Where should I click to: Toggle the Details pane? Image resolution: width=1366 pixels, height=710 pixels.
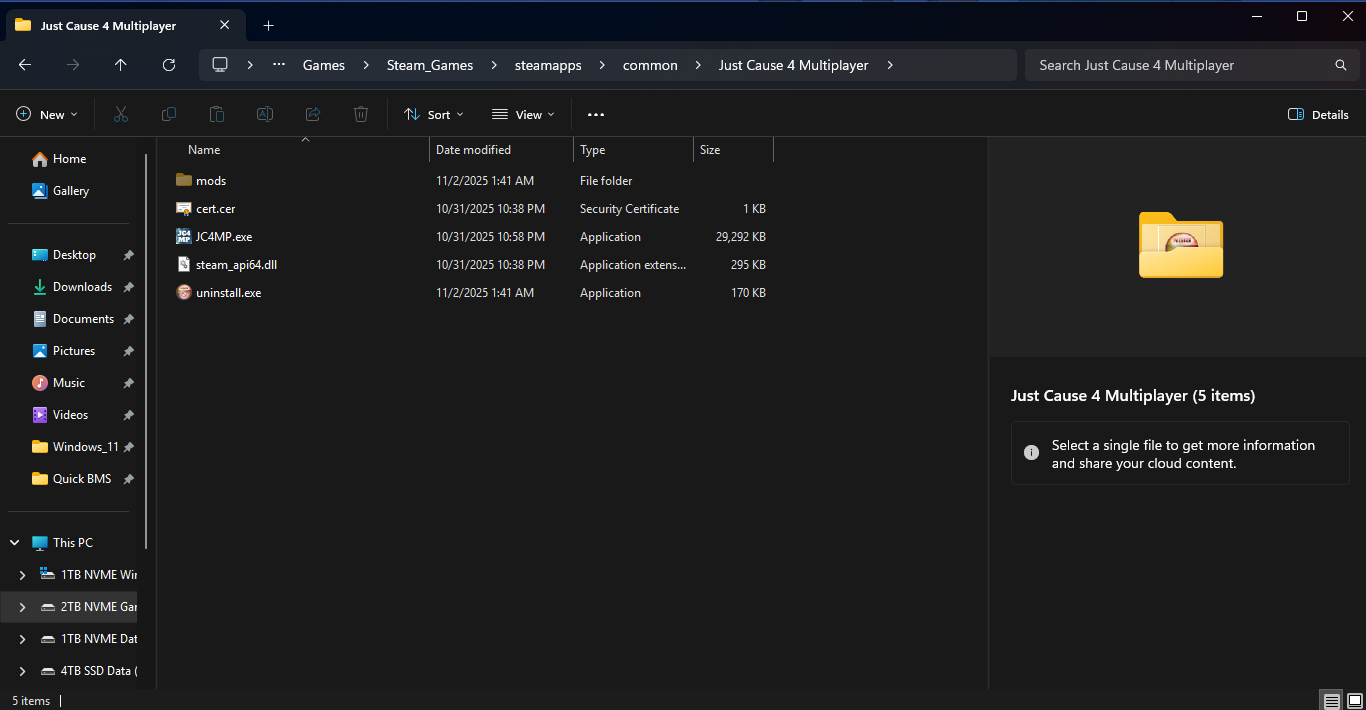(x=1317, y=114)
